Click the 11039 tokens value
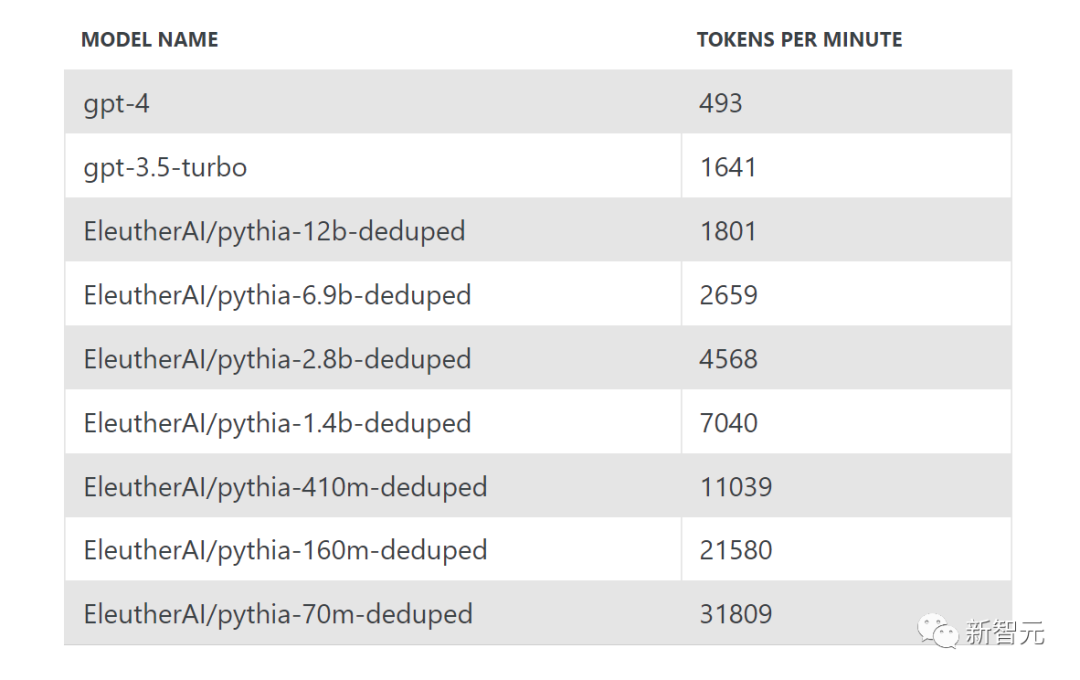The height and width of the screenshot is (680, 1080). click(735, 487)
